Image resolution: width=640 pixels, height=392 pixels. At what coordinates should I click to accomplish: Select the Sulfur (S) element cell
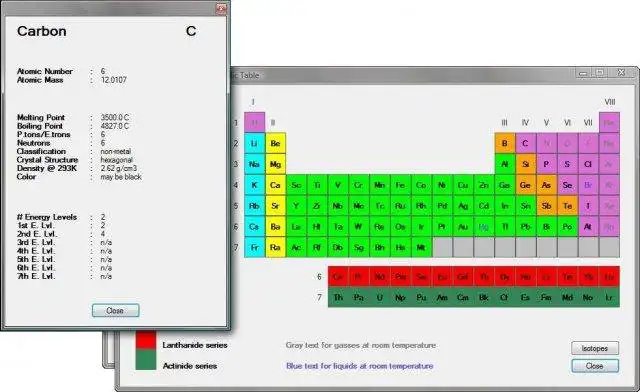click(x=567, y=164)
